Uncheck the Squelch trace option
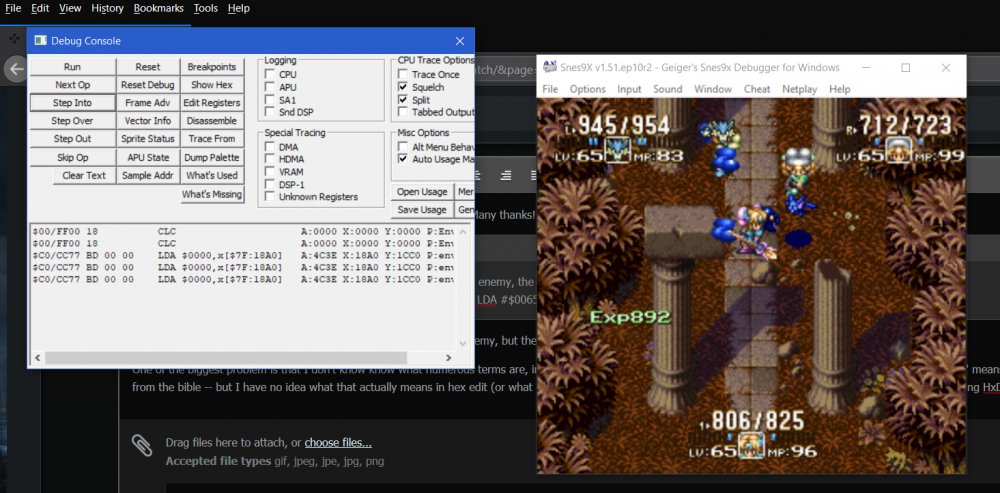Screen dimensions: 1000x493 point(402,87)
